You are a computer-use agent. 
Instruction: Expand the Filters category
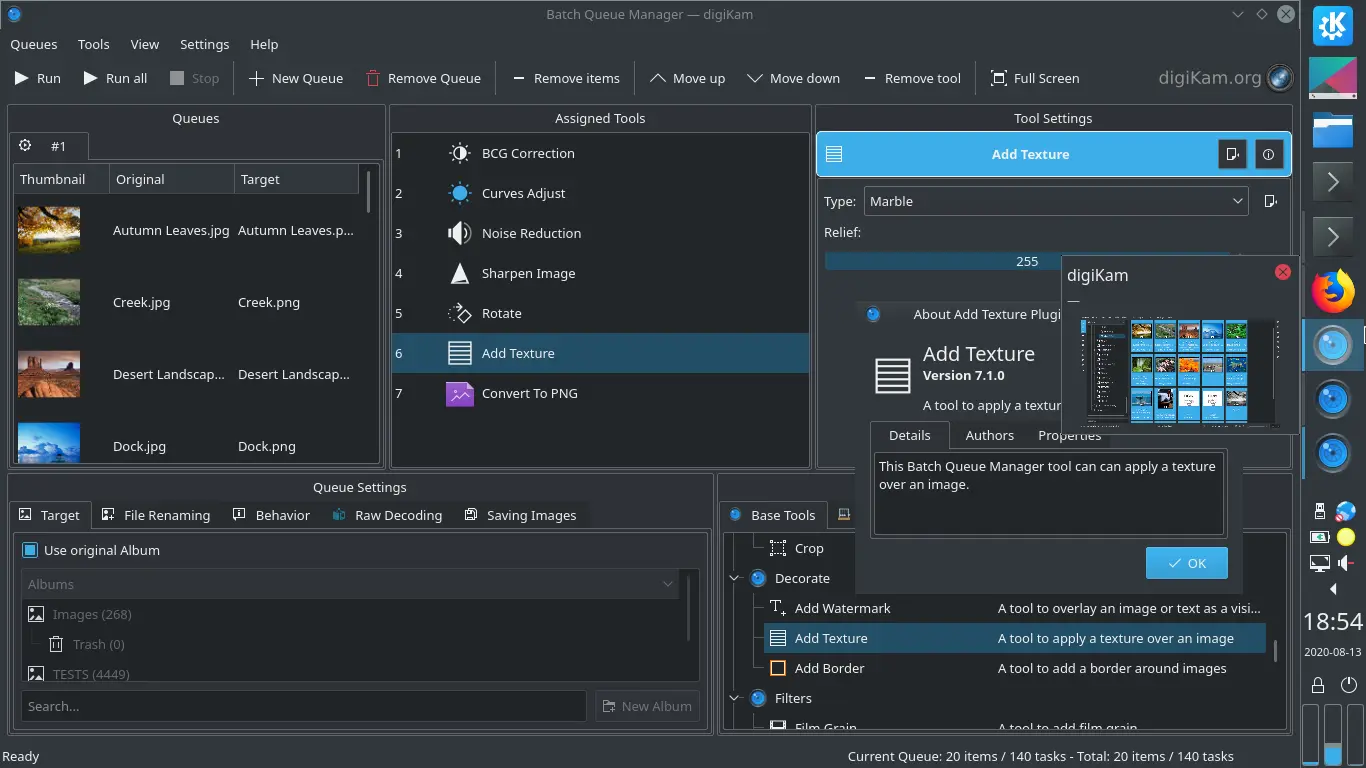click(x=734, y=698)
